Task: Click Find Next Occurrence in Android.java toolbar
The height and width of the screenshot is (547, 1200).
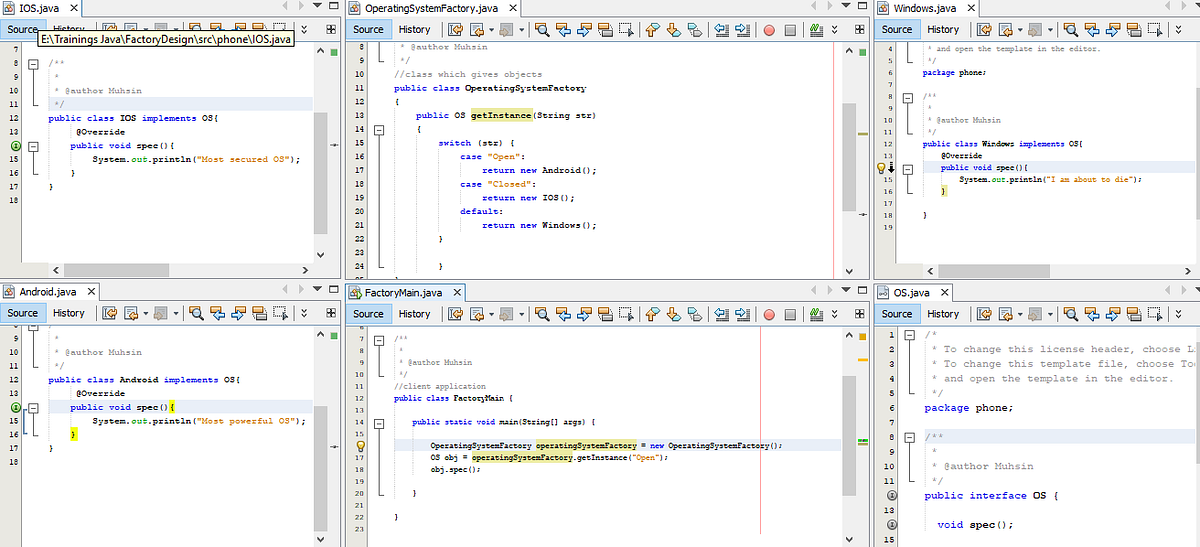Action: coord(239,313)
